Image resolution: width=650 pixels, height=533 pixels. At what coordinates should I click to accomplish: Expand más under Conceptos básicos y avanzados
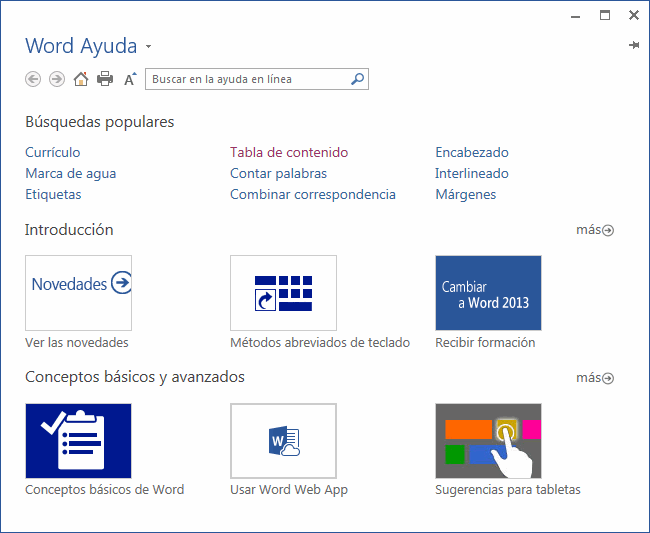click(595, 378)
